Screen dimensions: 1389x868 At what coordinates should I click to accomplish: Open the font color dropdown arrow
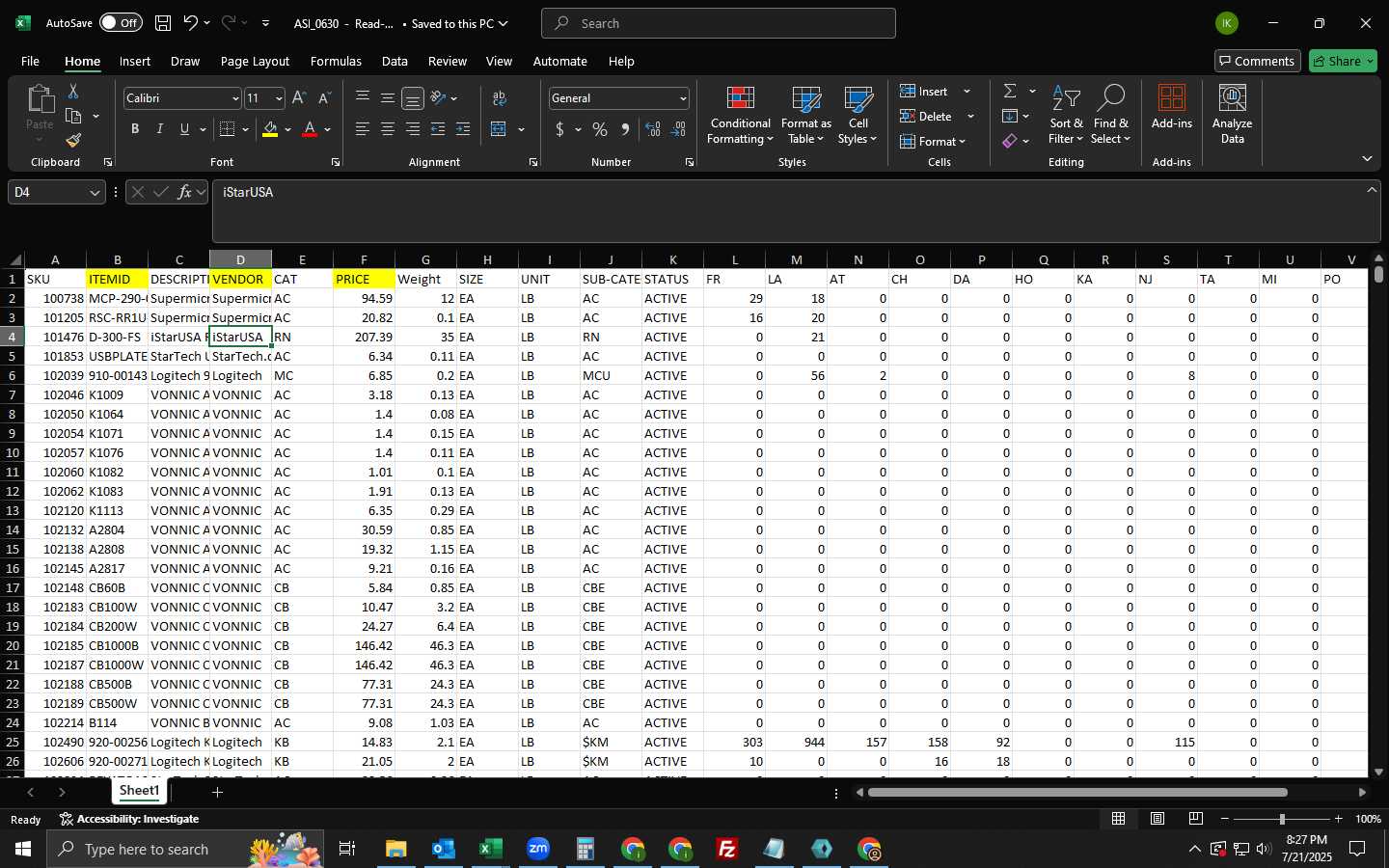tap(328, 129)
